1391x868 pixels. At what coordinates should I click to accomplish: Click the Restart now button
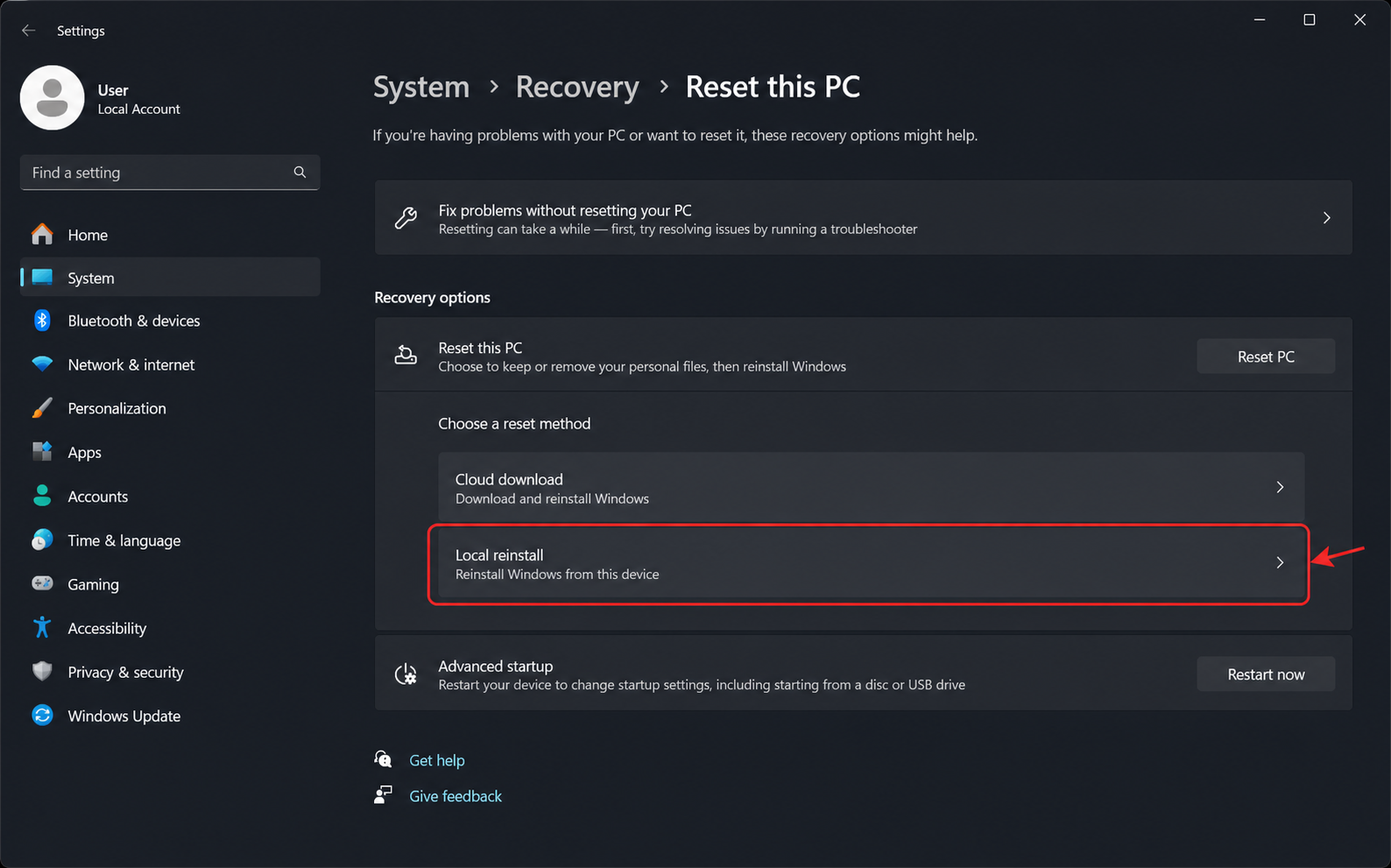1266,674
